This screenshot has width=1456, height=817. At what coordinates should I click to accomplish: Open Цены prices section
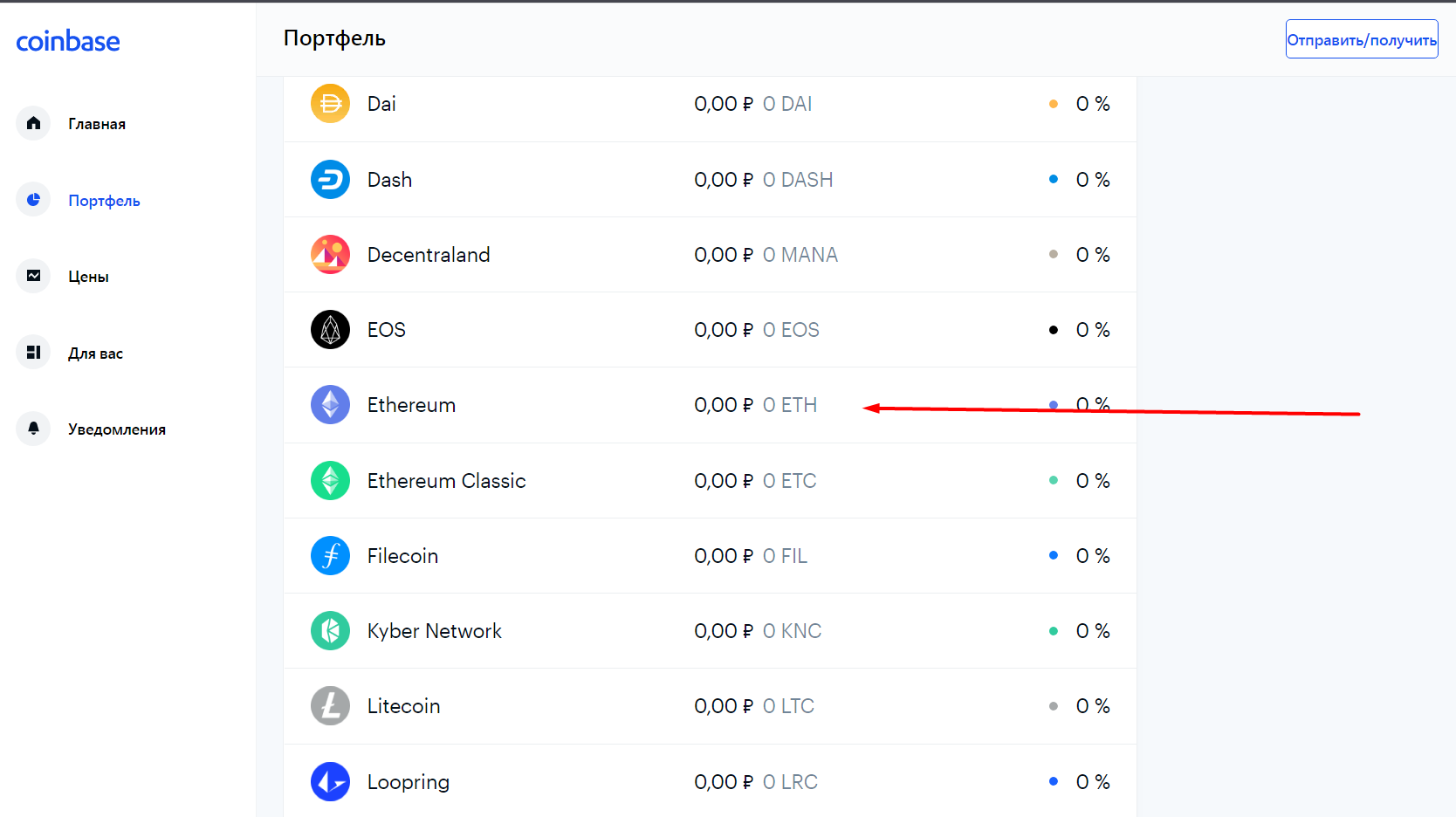(x=88, y=277)
